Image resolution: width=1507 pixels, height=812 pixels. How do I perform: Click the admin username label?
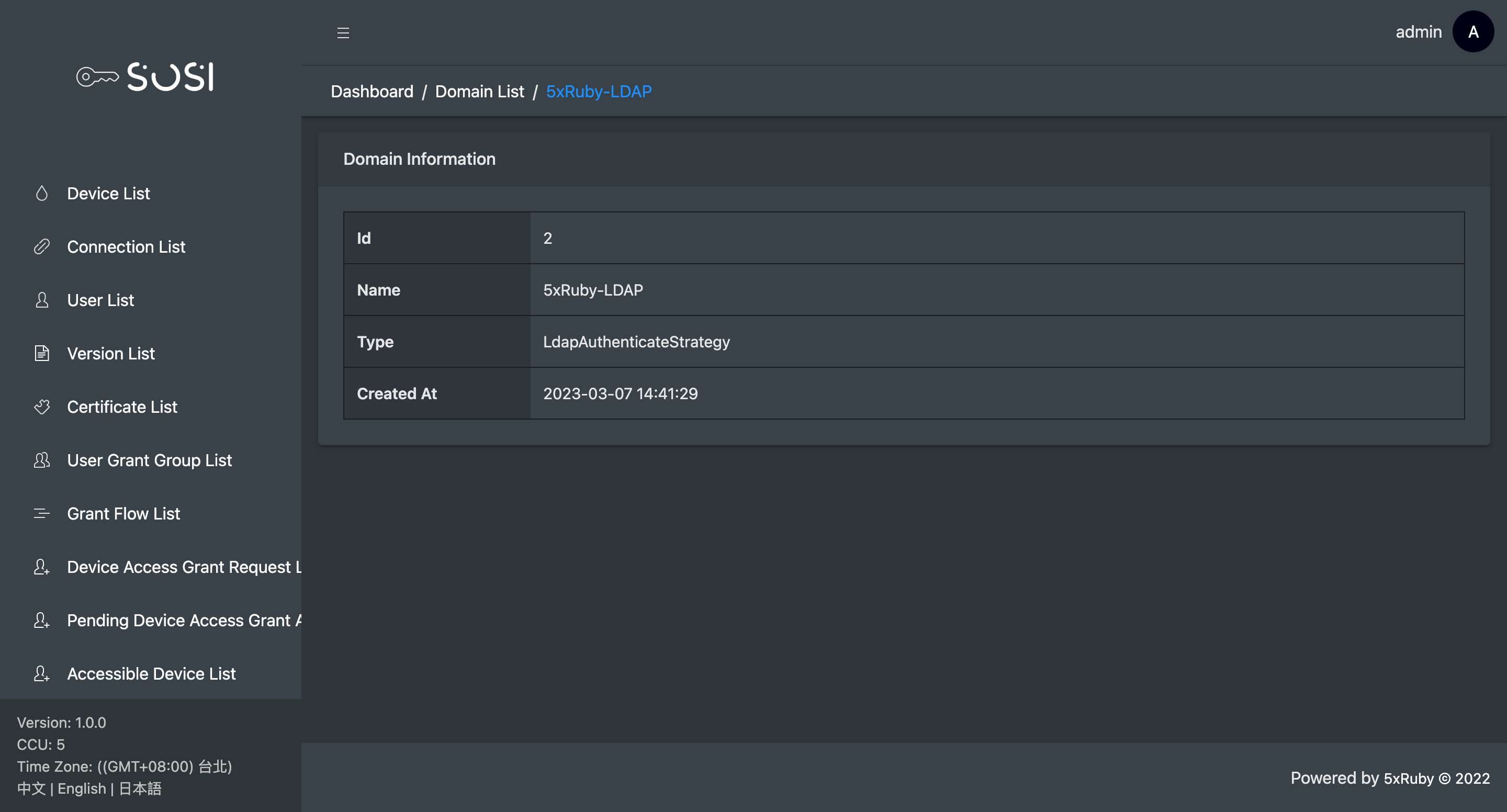pos(1418,31)
